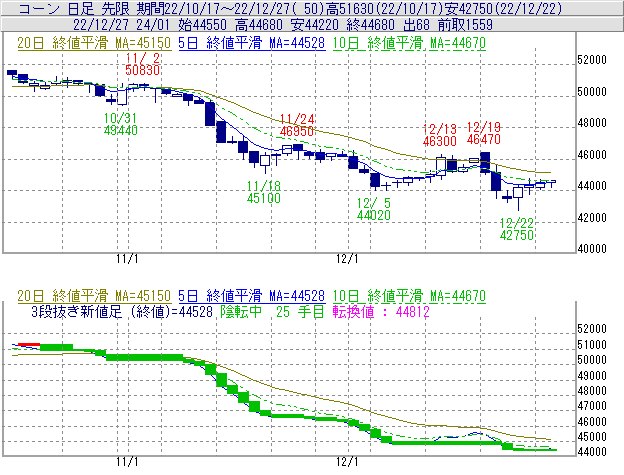Click the 12/1 date label under lower chart
Screen dimensions: 624x475
click(347, 462)
